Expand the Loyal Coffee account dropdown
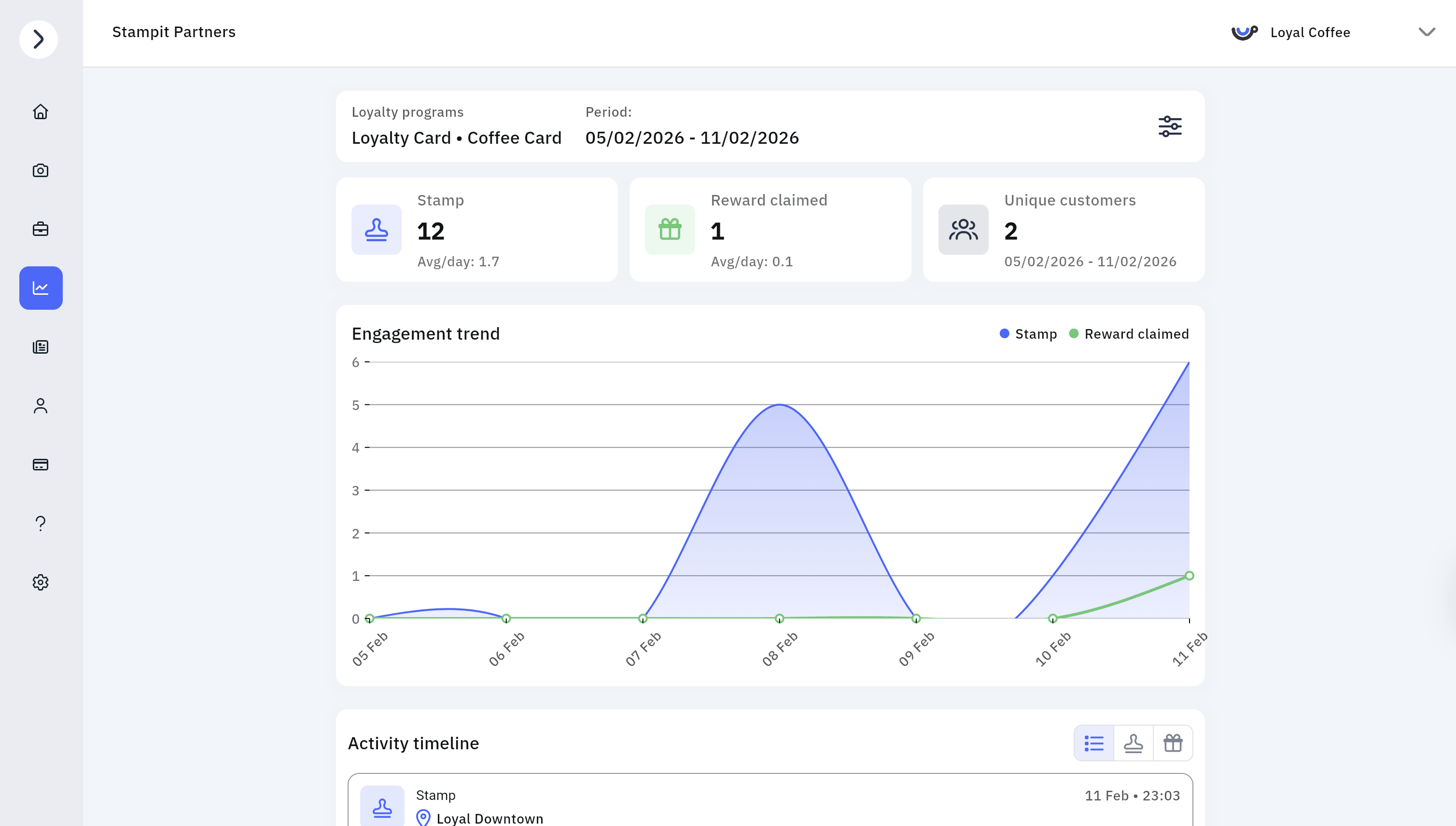The height and width of the screenshot is (826, 1456). pos(1427,32)
